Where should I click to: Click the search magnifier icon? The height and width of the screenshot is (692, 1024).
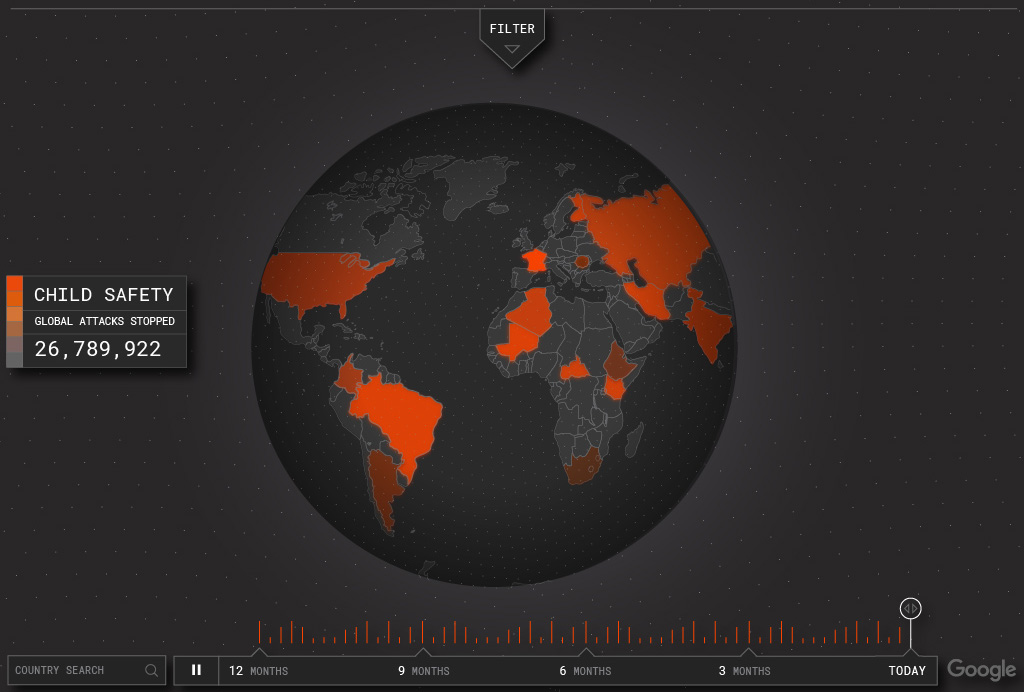click(x=152, y=670)
